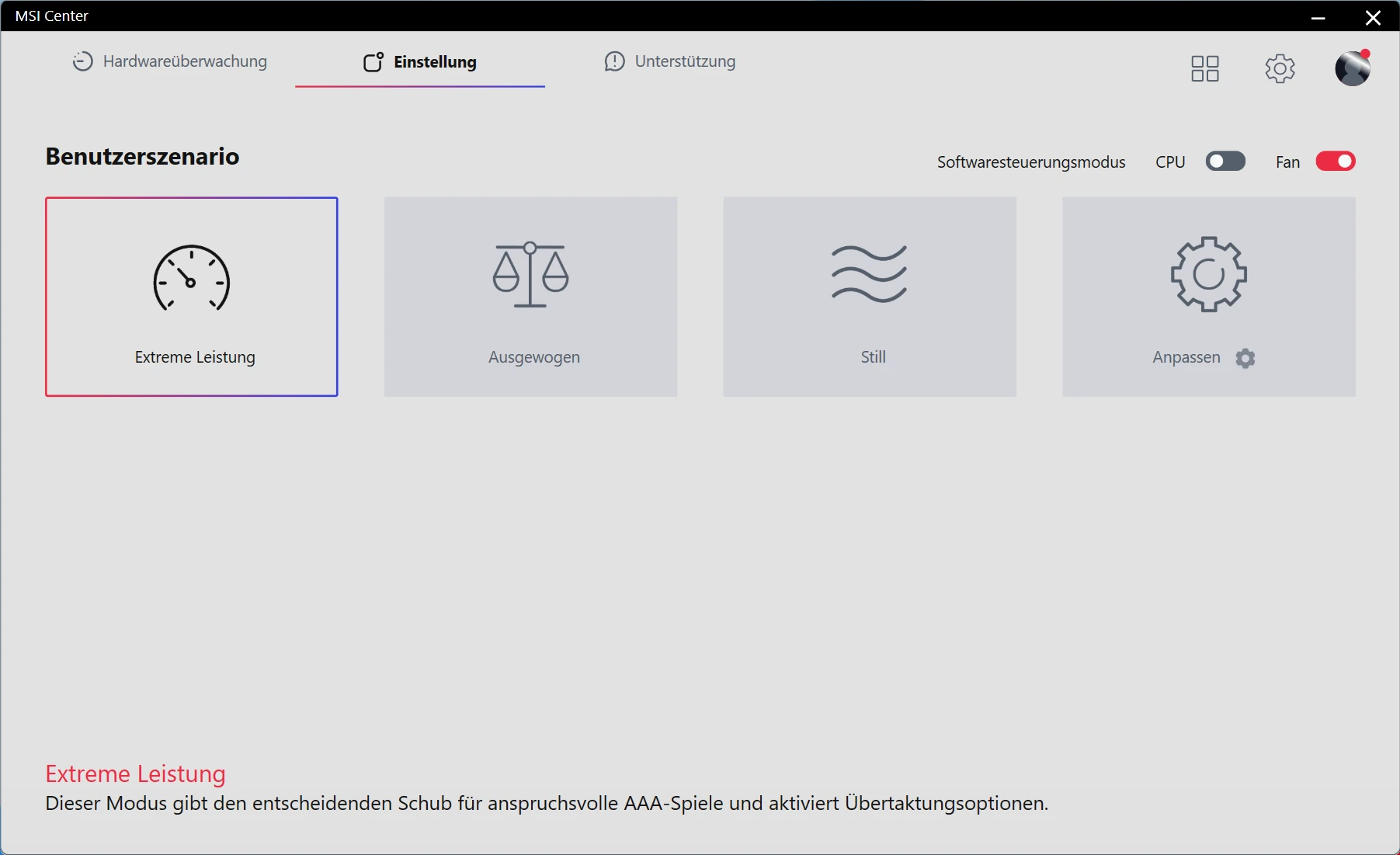Open the four-squares feature grid icon
The height and width of the screenshot is (855, 1400).
pos(1205,68)
